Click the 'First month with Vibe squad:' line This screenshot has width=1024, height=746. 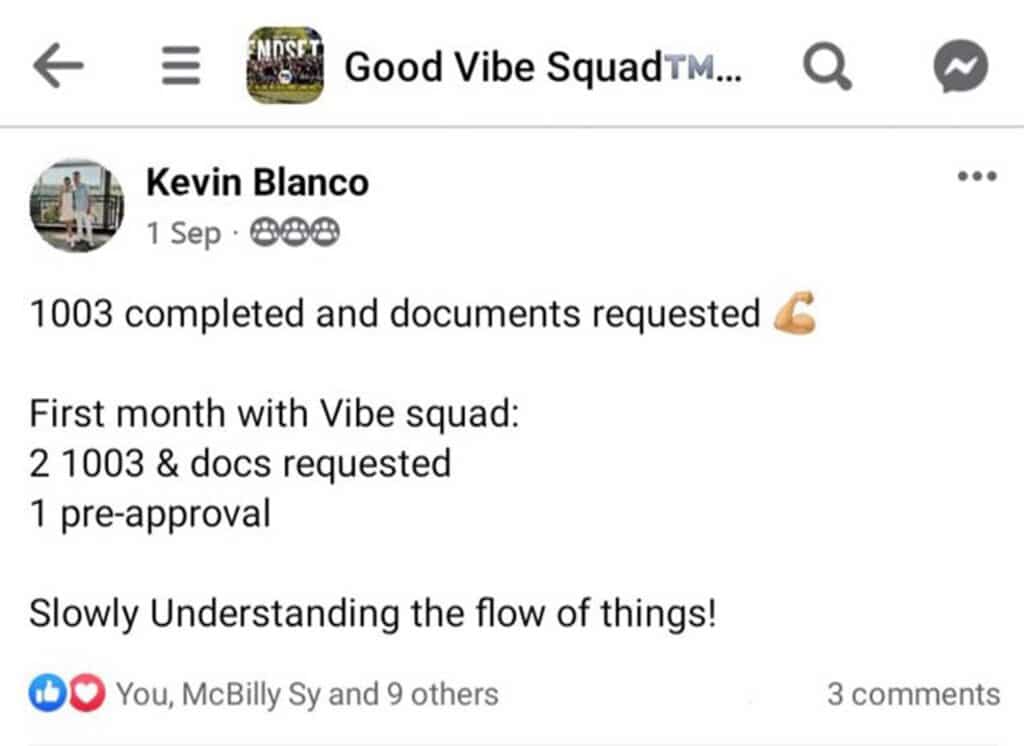(x=274, y=414)
